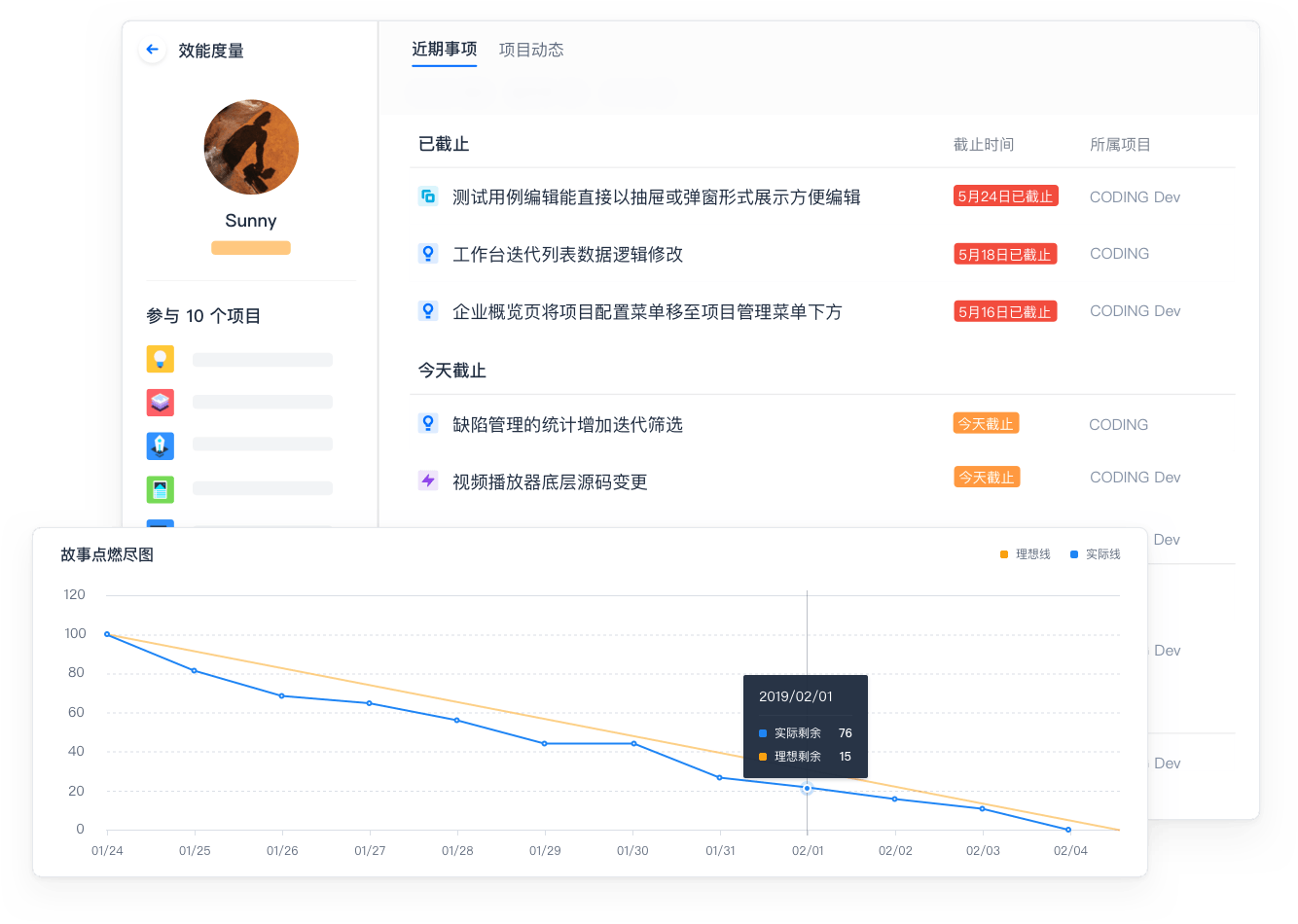Select the blue rocket project icon
Viewport: 1298px width, 924px height.
(161, 445)
